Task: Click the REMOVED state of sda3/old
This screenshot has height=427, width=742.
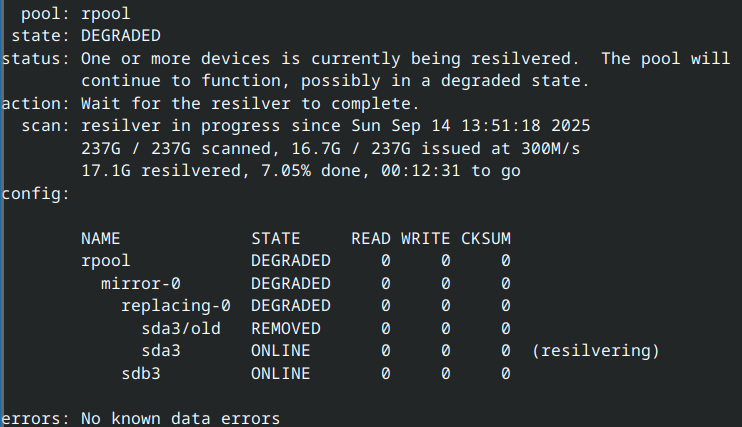Action: point(285,328)
